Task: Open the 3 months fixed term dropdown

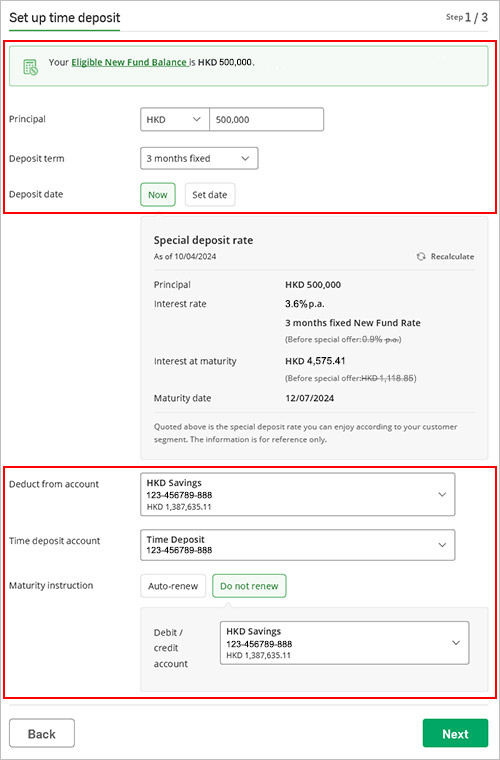Action: click(x=199, y=158)
